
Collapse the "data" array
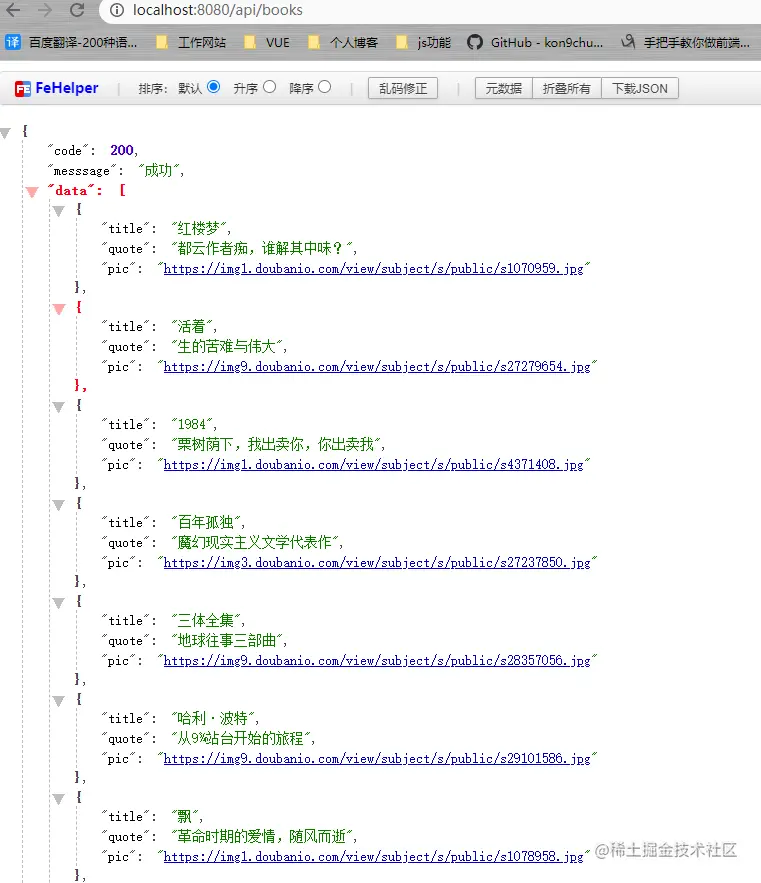pos(32,192)
